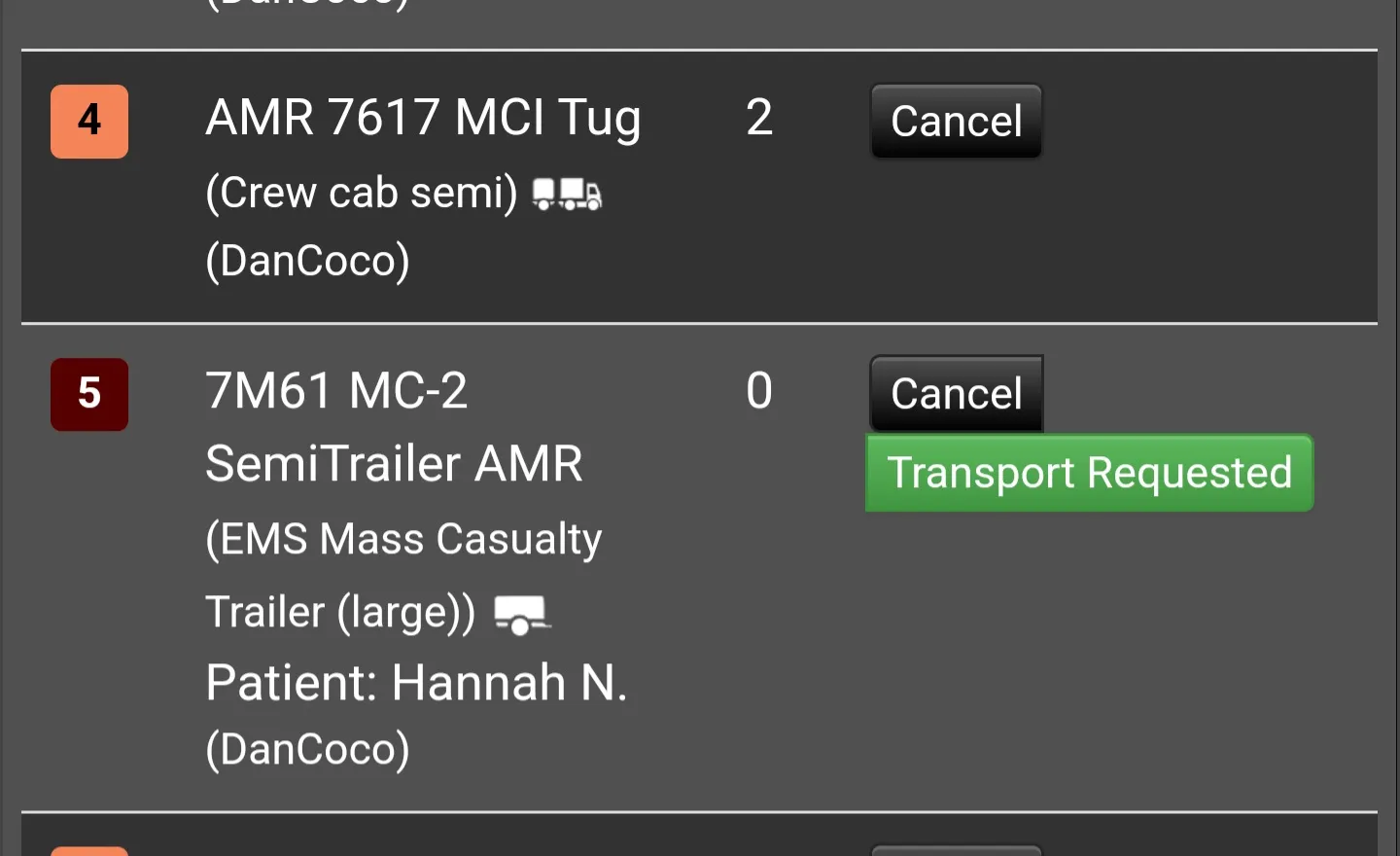
Task: Click the dark red number 5 badge
Action: point(89,394)
